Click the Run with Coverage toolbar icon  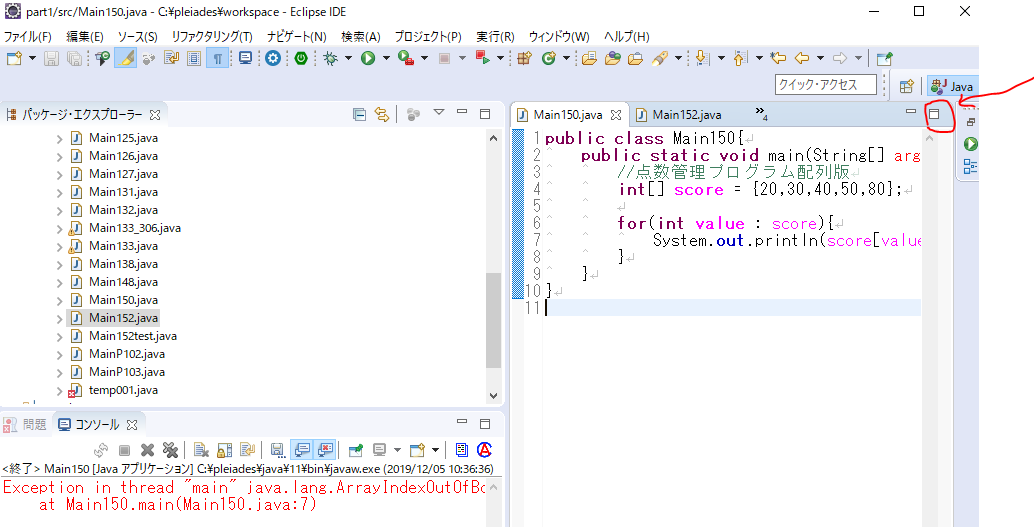click(x=406, y=58)
